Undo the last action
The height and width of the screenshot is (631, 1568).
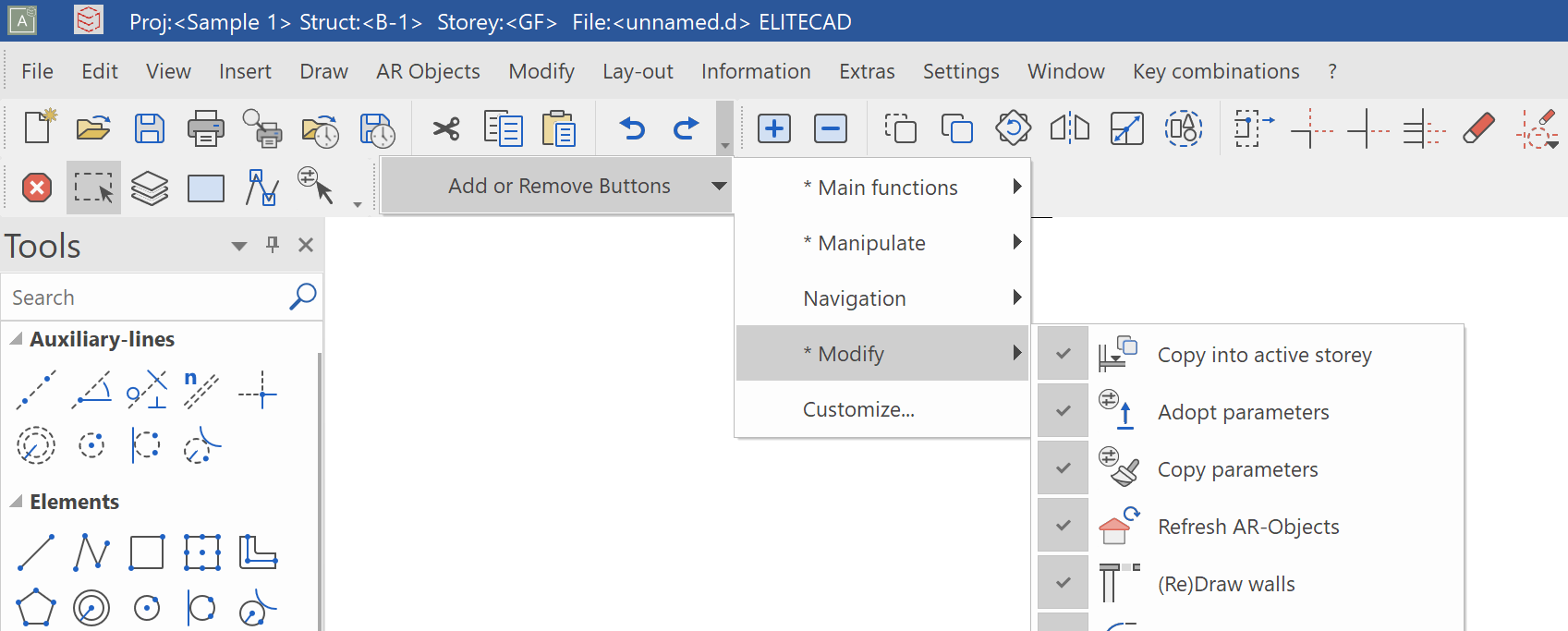[x=633, y=128]
